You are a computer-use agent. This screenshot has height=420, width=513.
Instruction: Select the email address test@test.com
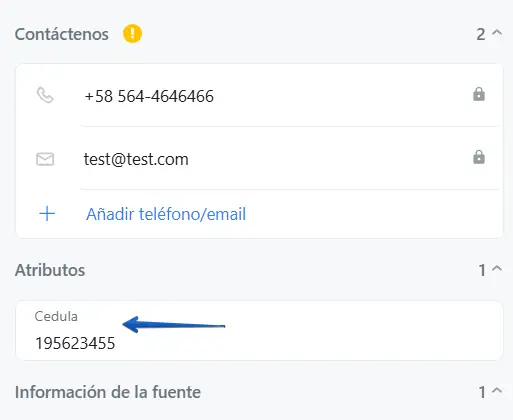coord(136,159)
